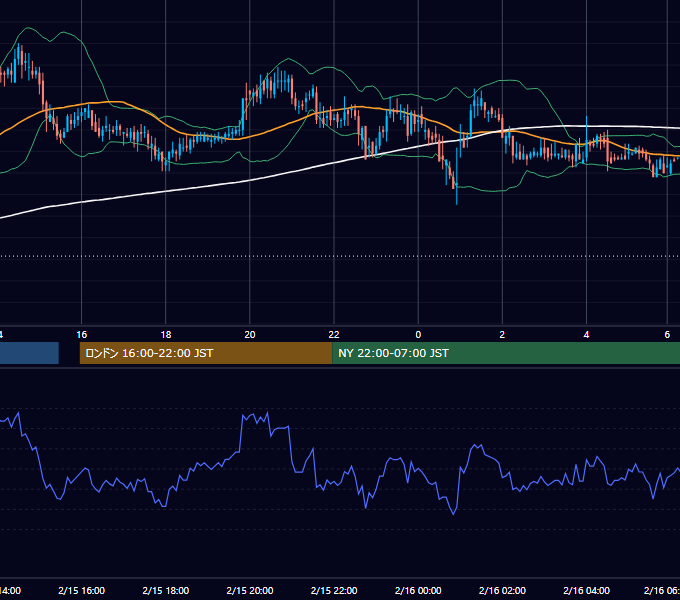The height and width of the screenshot is (600, 680).
Task: Click the 20 hour axis label
Action: point(250,335)
